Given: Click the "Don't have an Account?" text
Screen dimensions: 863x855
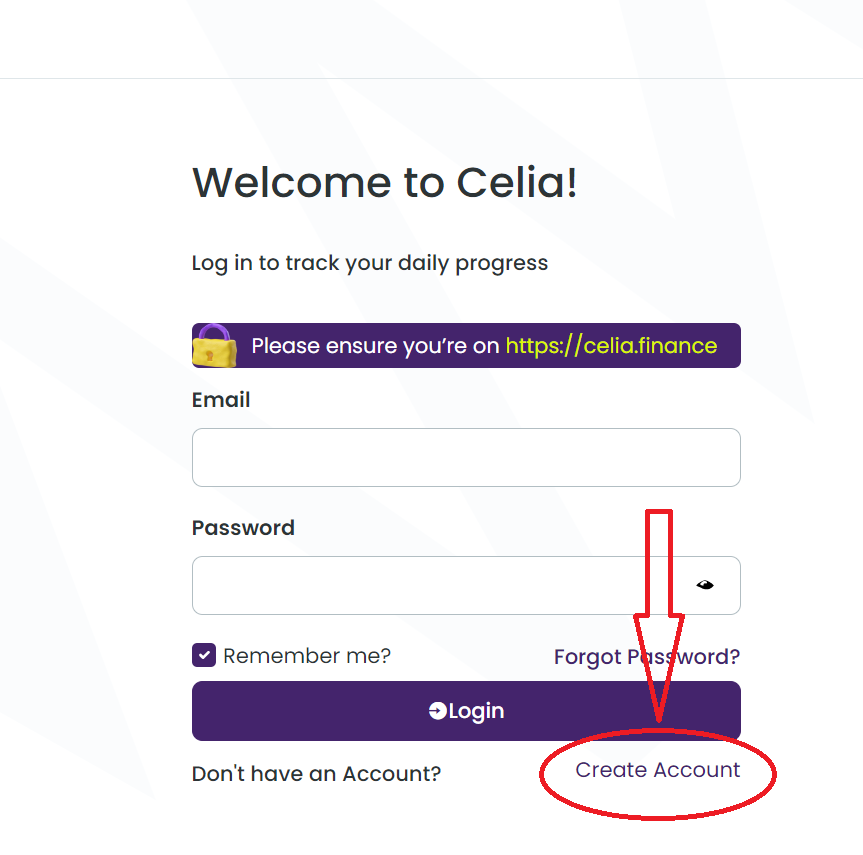Looking at the screenshot, I should click(316, 774).
